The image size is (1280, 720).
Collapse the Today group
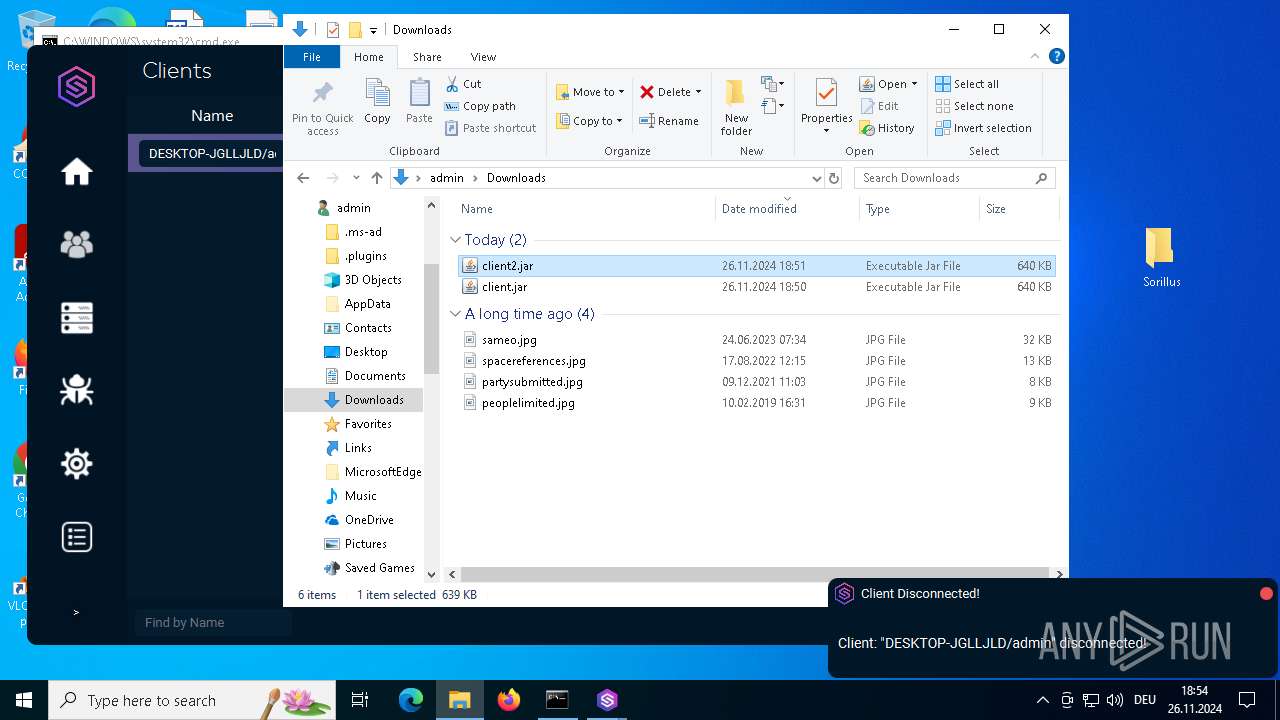coord(455,240)
